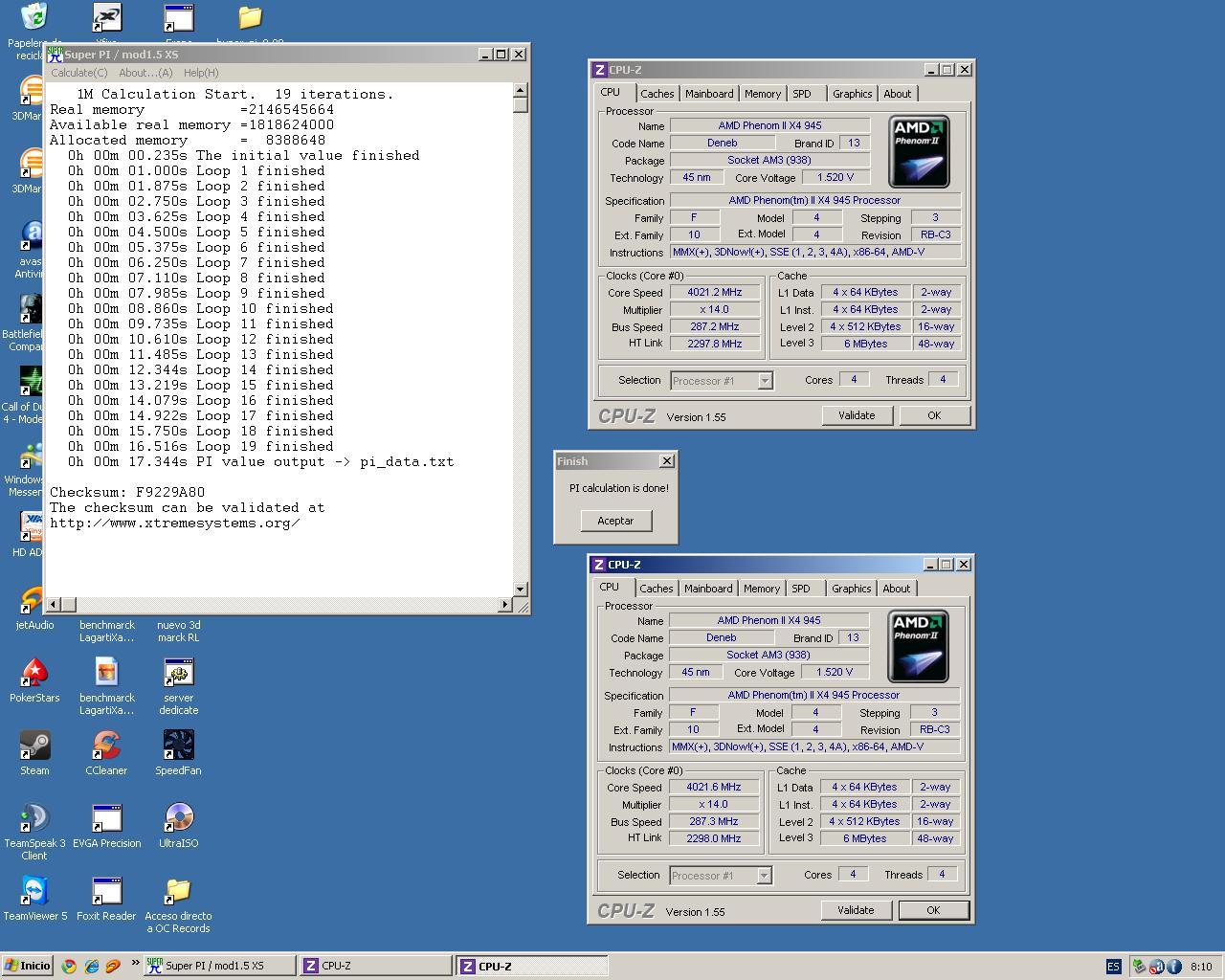1225x980 pixels.
Task: Switch to Memory tab in upper CPU-Z
Action: 763,94
